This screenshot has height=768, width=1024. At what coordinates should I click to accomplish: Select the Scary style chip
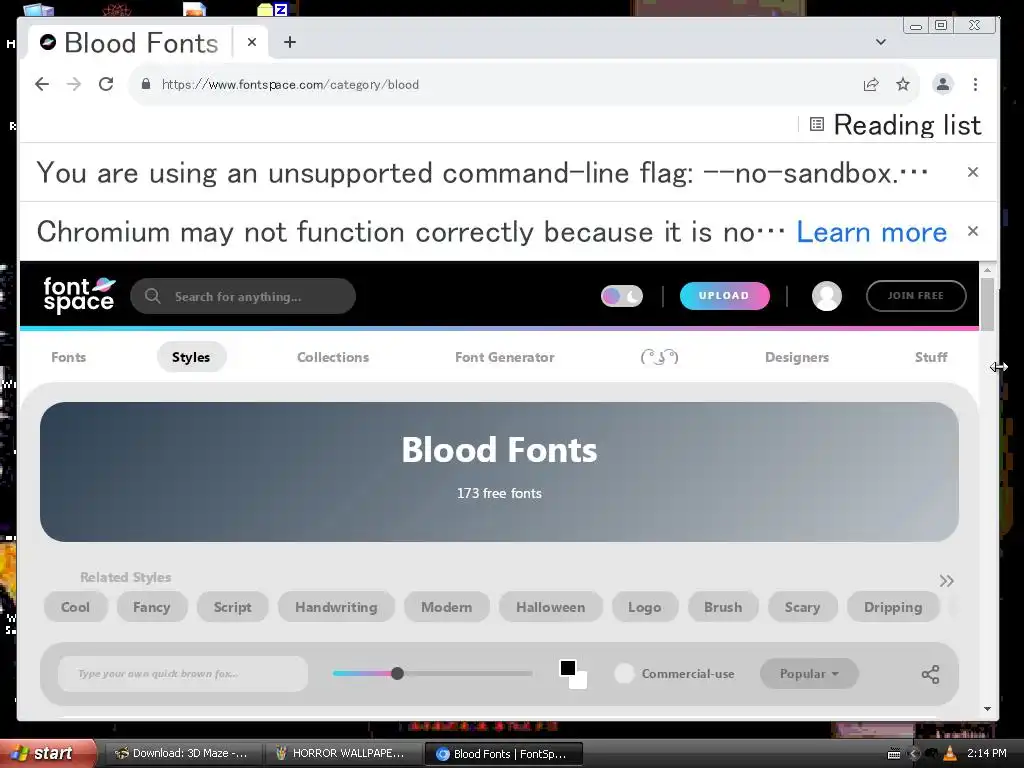pyautogui.click(x=803, y=607)
